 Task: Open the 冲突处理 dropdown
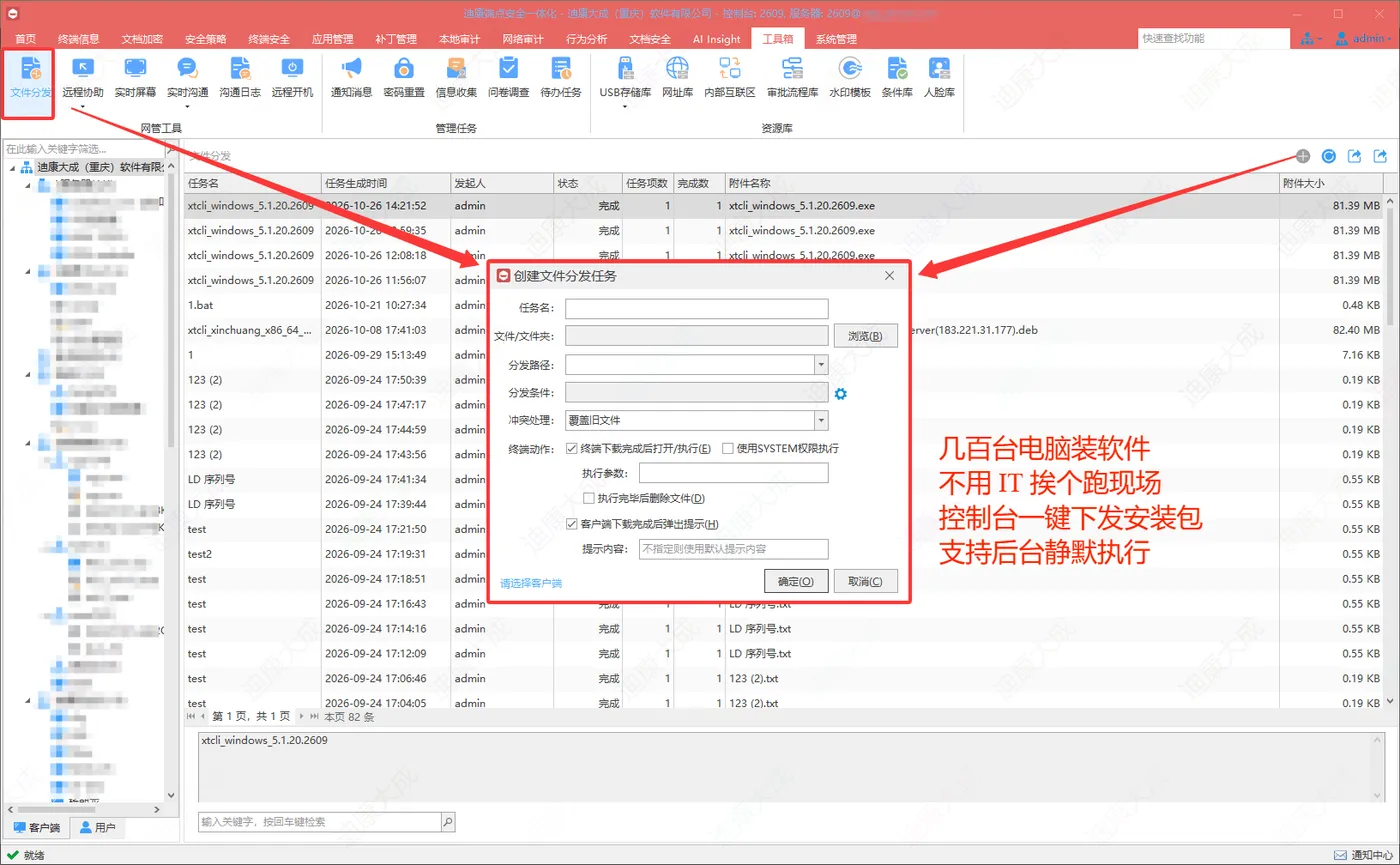click(x=821, y=421)
